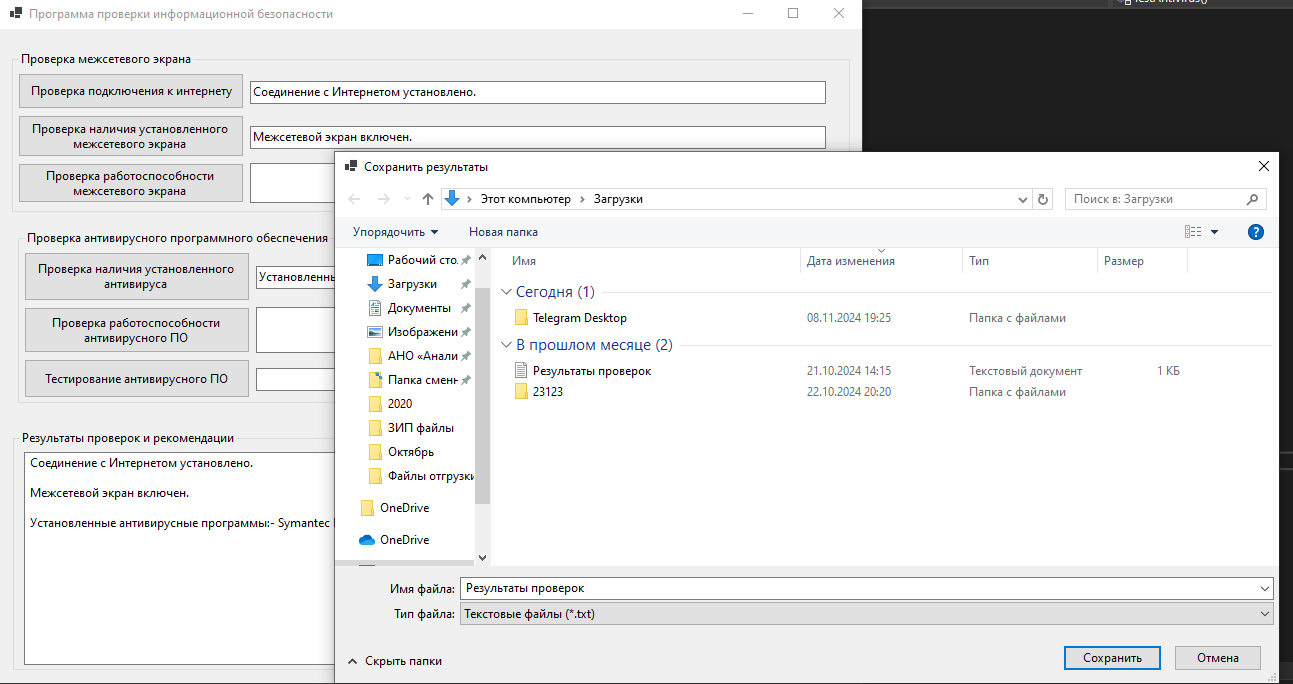Change view layout icon in toolbar

tap(1193, 232)
